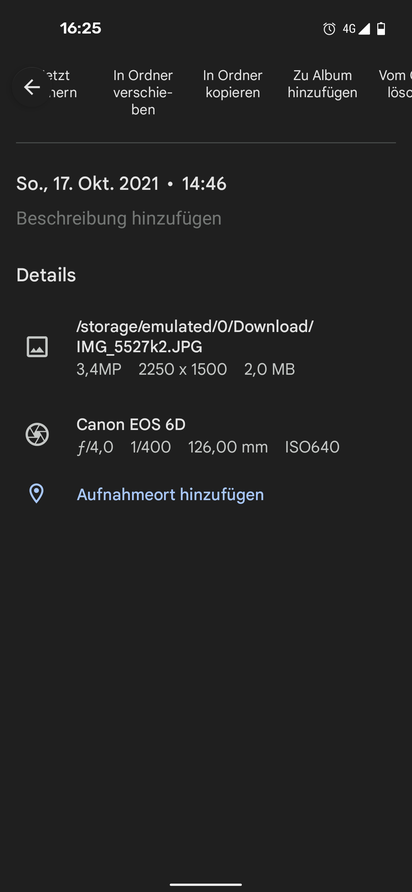Tap the bottom navigation home handle

click(x=205, y=884)
